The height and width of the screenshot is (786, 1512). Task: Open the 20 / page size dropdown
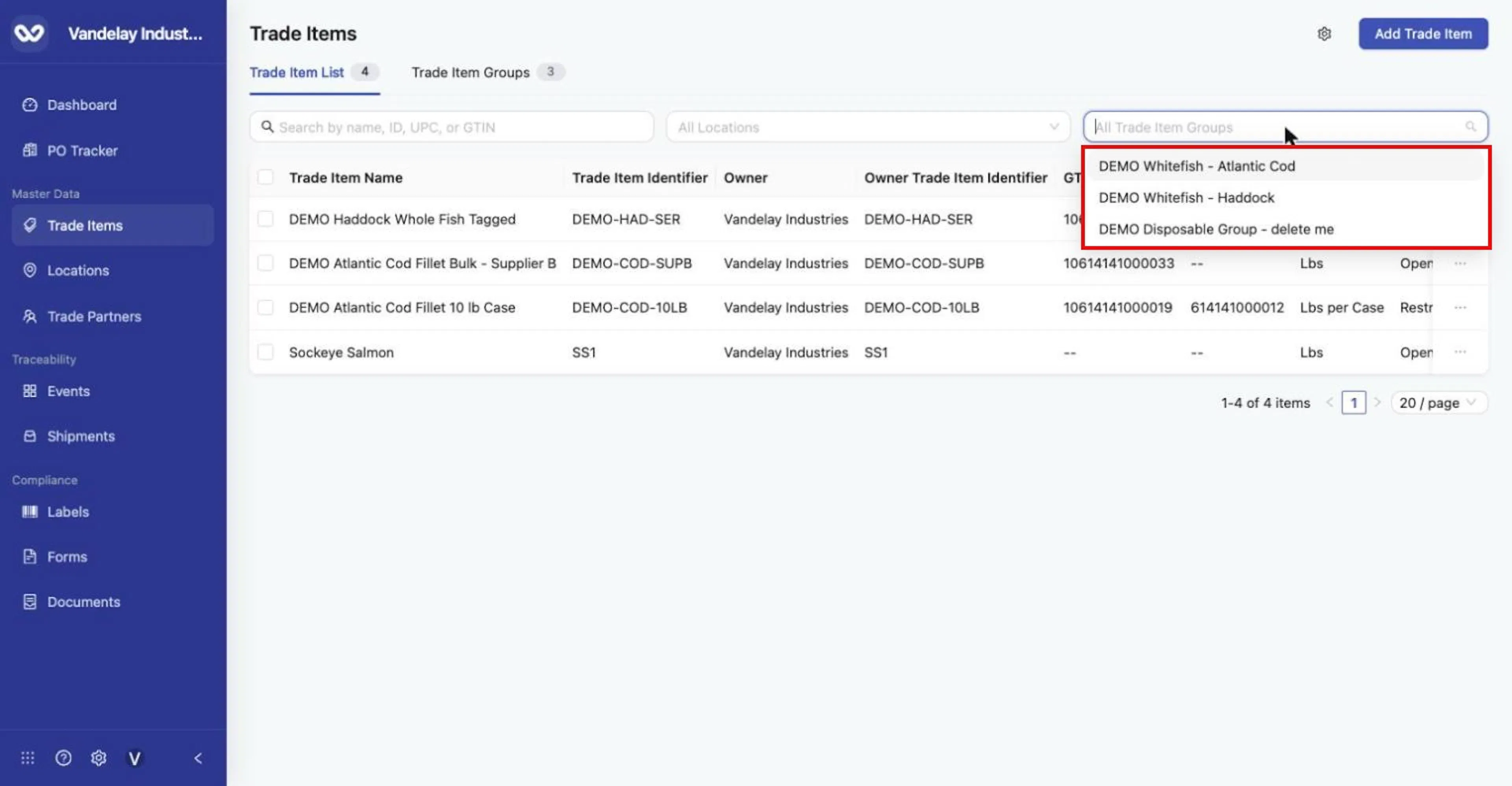click(1439, 403)
